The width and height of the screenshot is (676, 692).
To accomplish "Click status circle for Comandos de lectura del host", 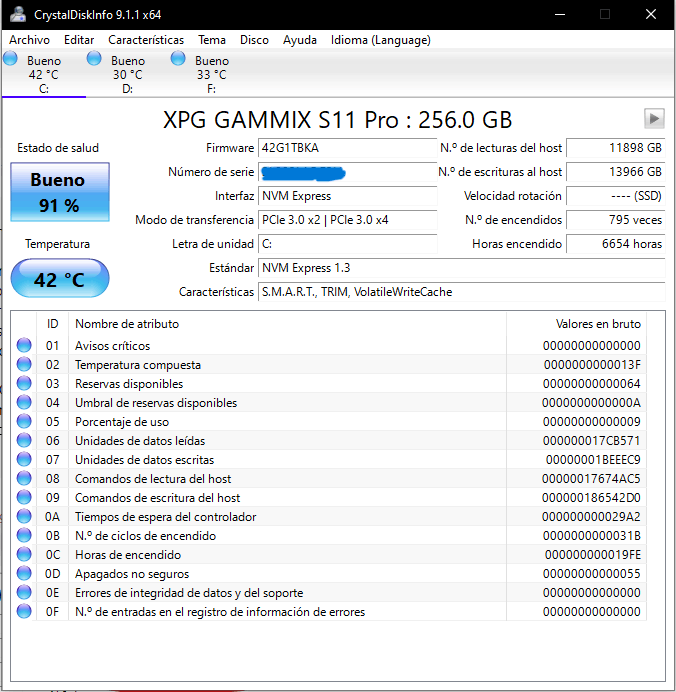I will pos(24,478).
